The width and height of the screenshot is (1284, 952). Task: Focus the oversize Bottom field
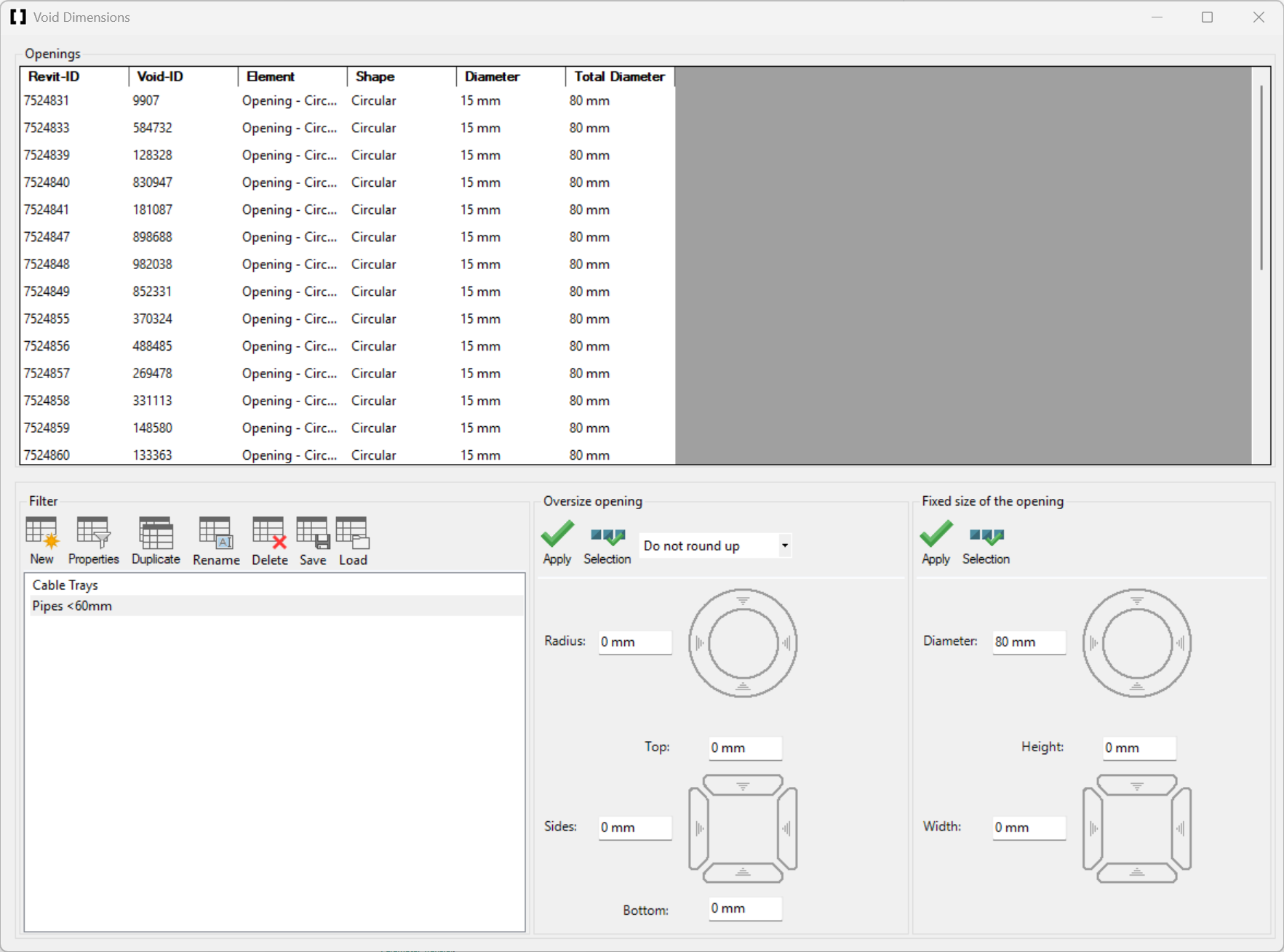click(x=745, y=908)
